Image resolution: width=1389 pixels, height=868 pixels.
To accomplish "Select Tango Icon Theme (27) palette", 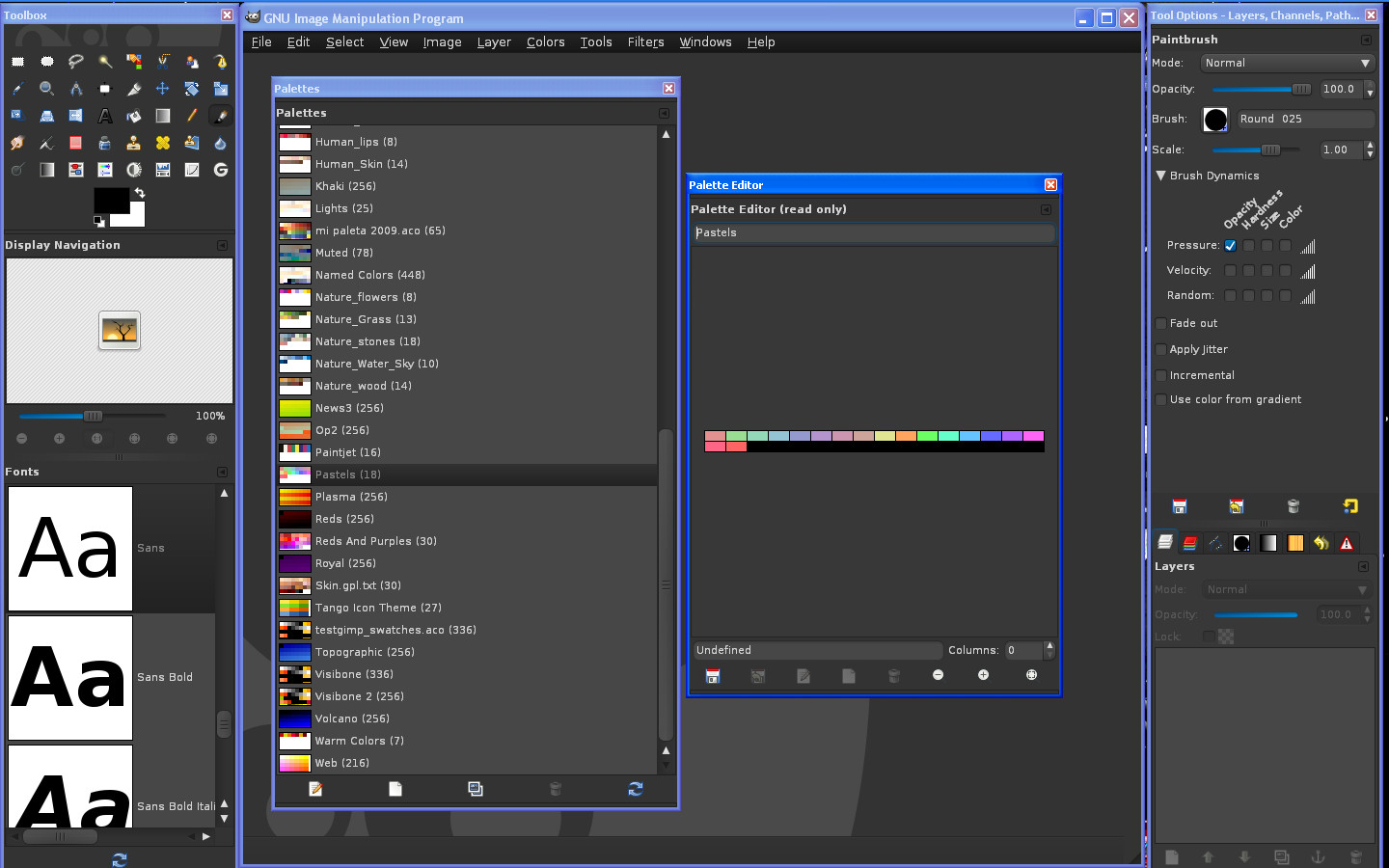I will pos(467,608).
